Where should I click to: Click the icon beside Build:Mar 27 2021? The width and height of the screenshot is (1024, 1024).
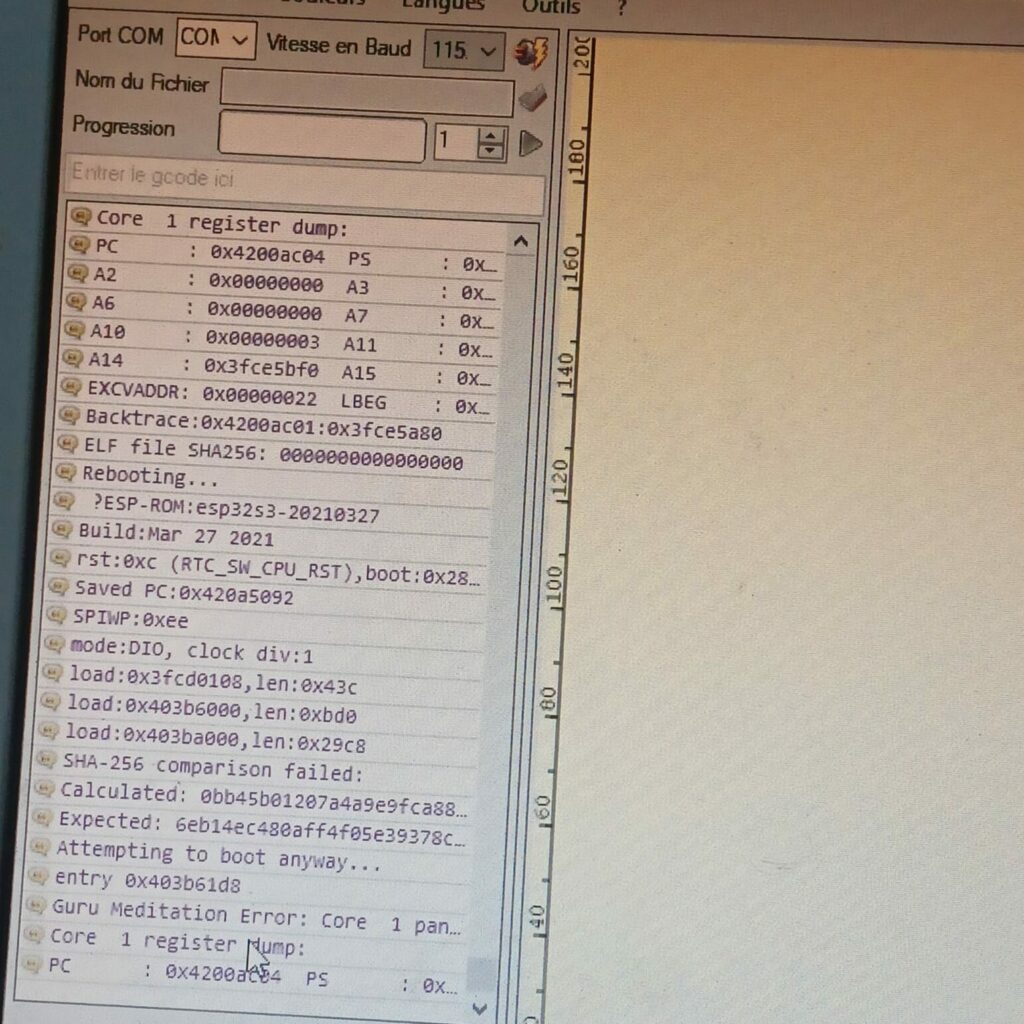tap(62, 529)
